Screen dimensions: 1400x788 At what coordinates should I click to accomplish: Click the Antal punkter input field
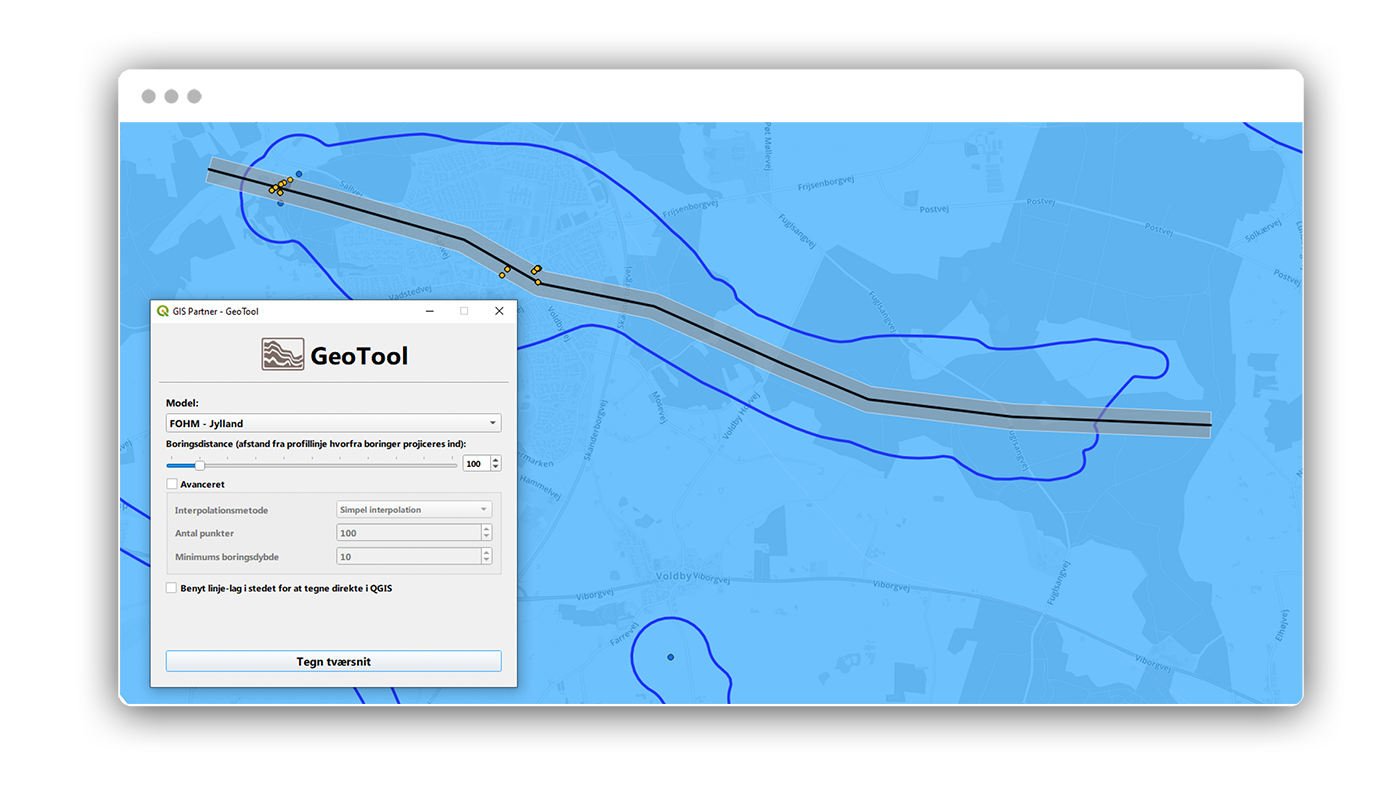(x=408, y=533)
